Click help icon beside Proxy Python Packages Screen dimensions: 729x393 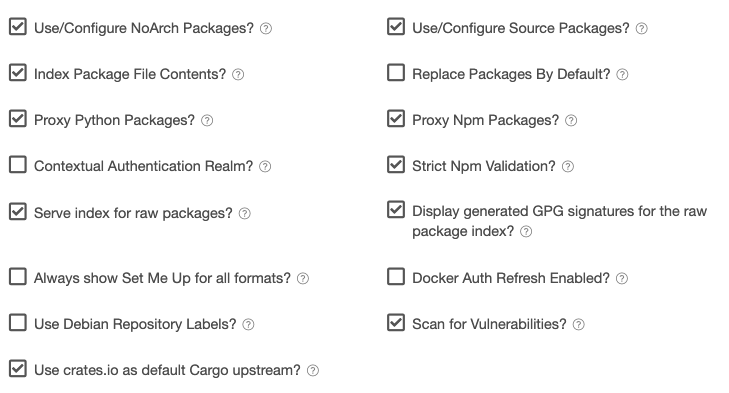(x=207, y=120)
